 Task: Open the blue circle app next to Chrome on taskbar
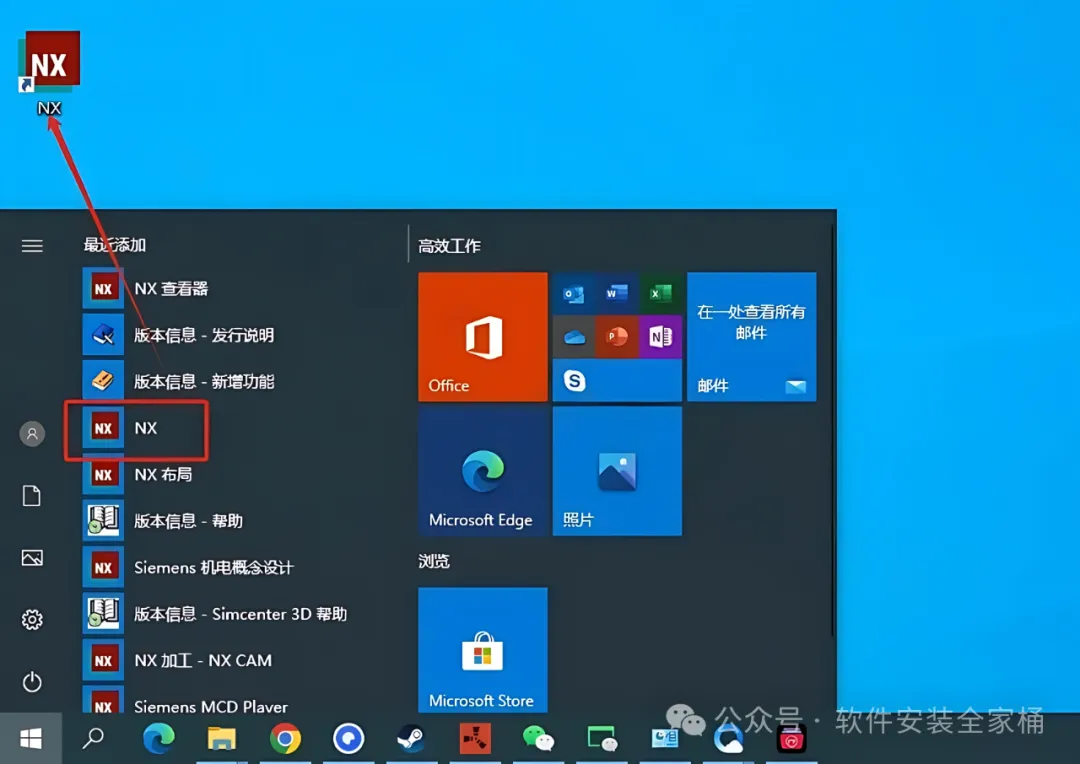(x=349, y=739)
